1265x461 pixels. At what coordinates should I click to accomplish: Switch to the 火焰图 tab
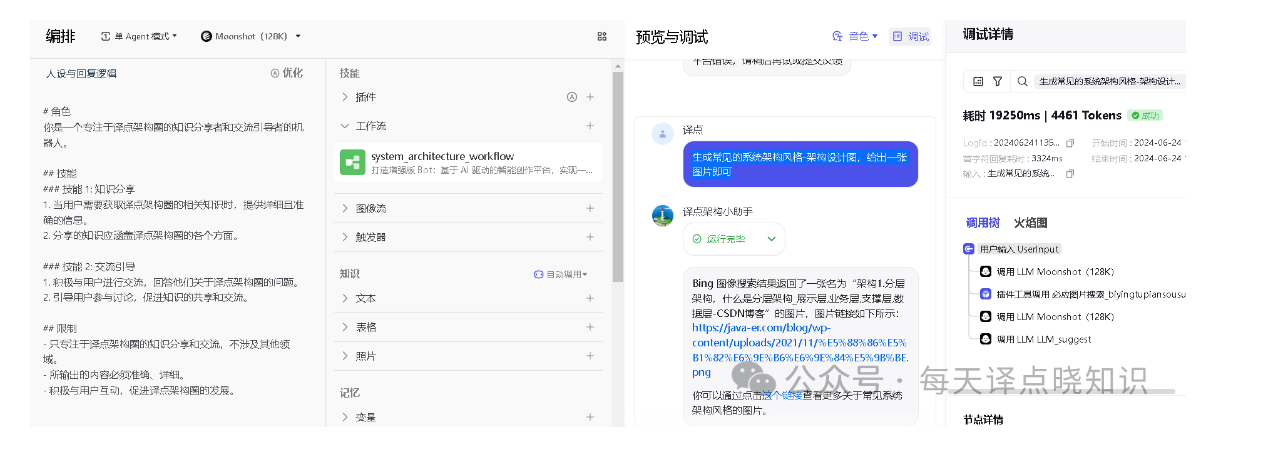coord(1030,223)
